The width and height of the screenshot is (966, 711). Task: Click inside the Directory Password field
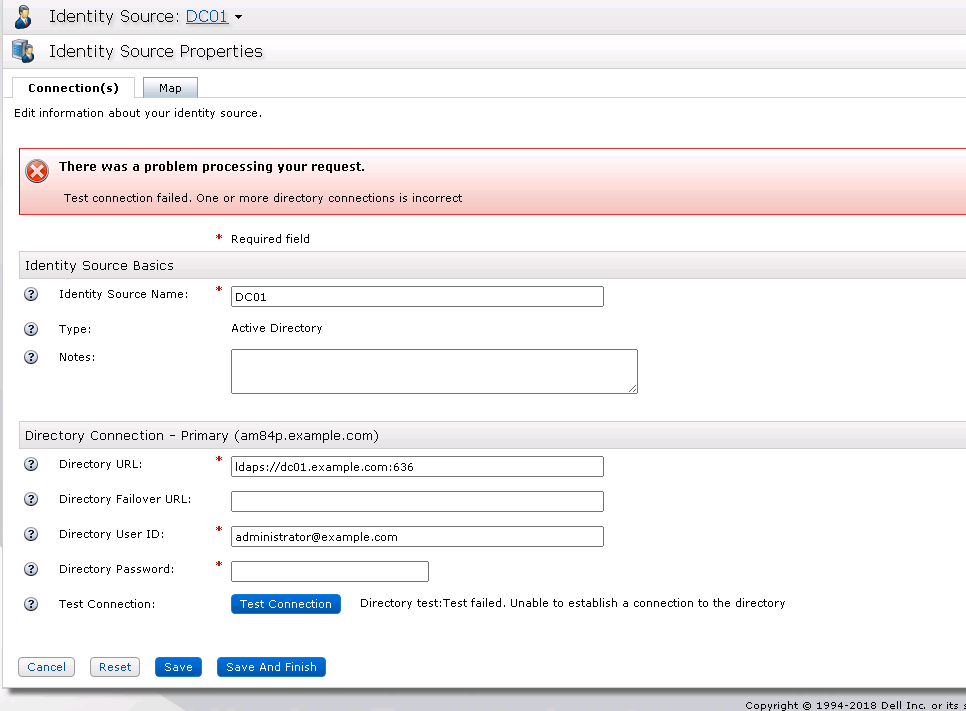click(330, 571)
